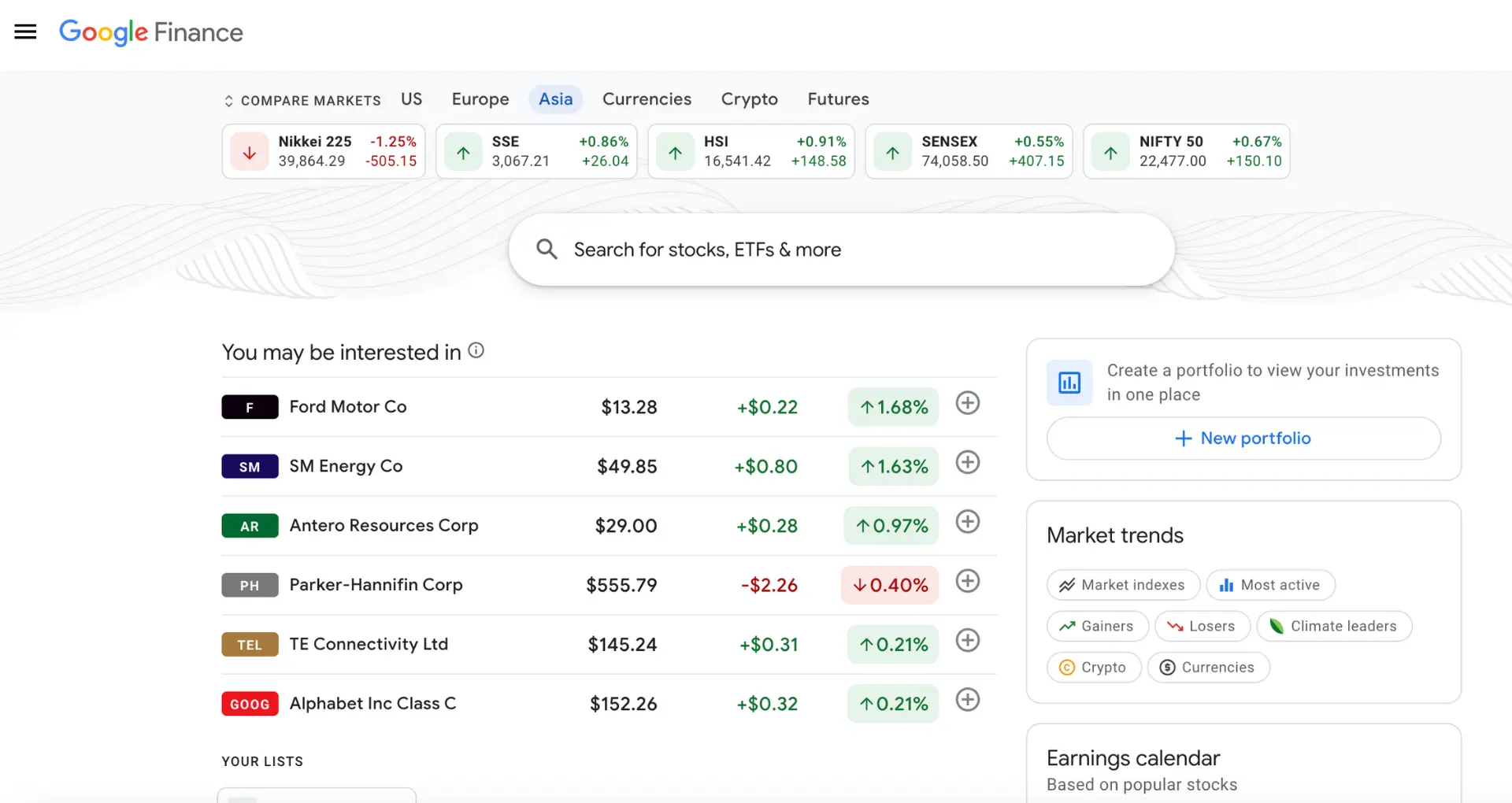Click the HSI up arrow icon
The image size is (1512, 803).
click(676, 152)
